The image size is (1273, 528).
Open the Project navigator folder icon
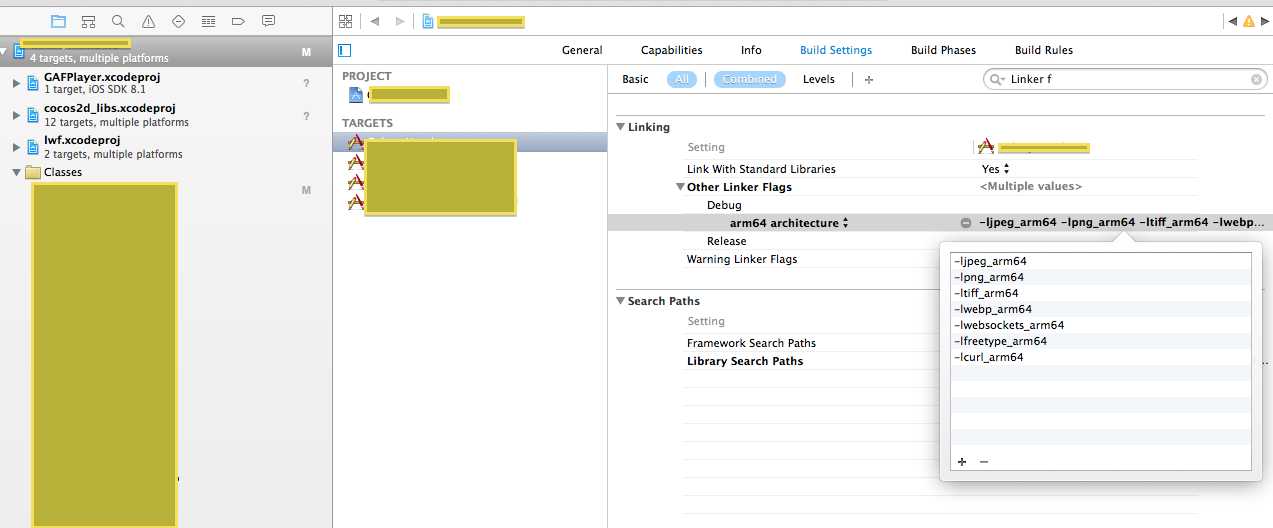tap(58, 21)
